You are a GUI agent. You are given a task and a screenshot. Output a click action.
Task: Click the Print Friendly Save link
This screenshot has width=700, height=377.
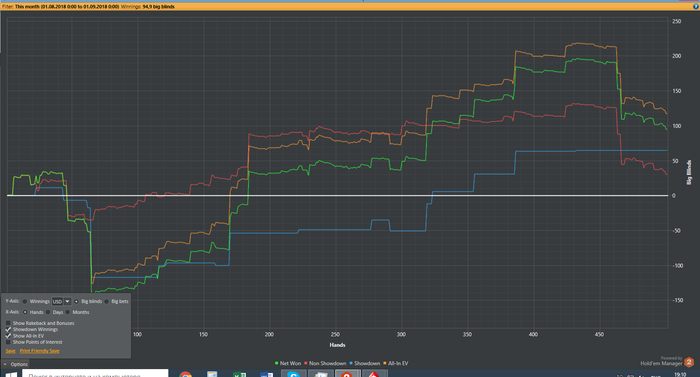coord(39,351)
